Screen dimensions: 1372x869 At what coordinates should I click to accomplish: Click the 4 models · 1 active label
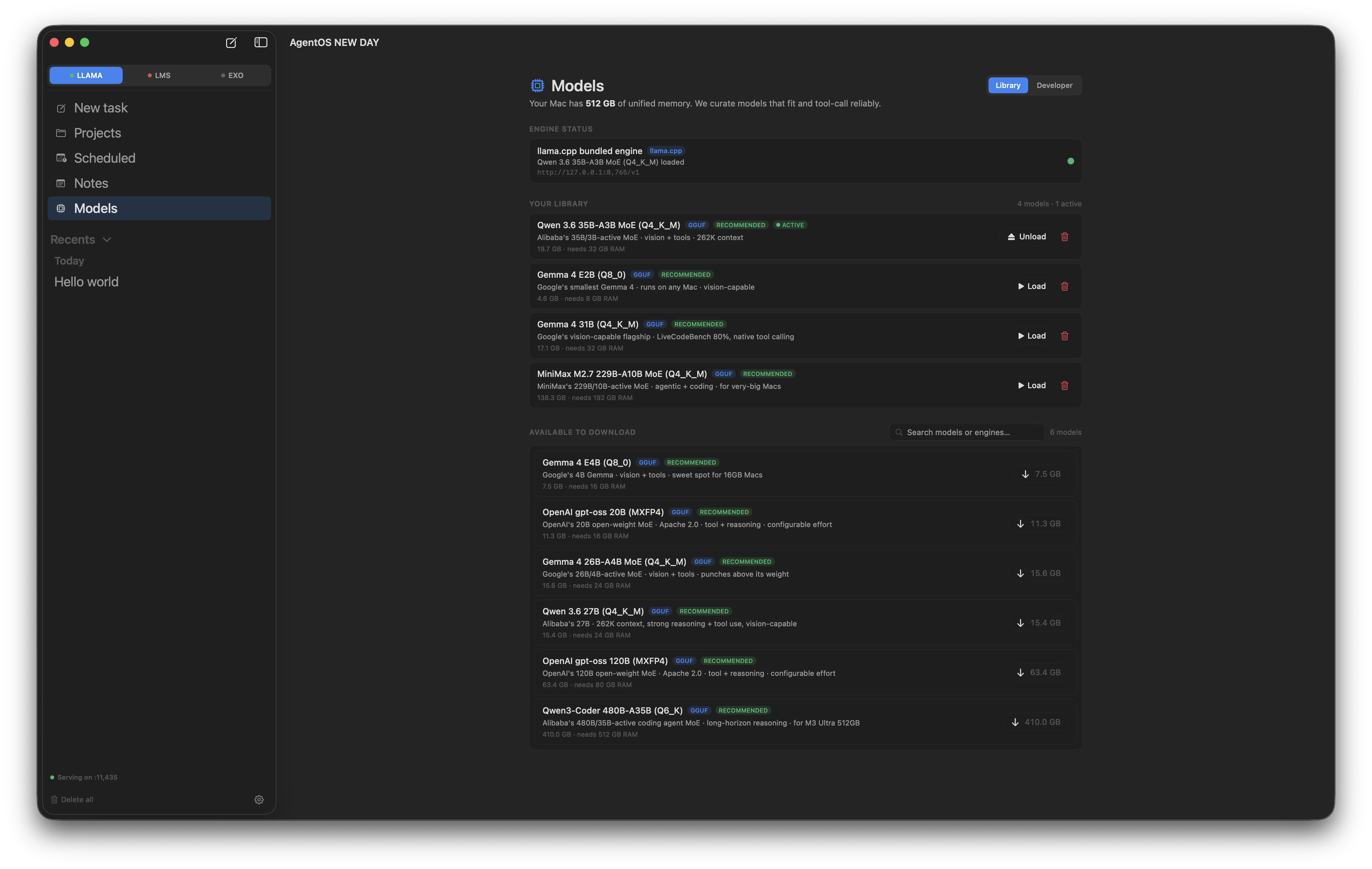tap(1049, 204)
